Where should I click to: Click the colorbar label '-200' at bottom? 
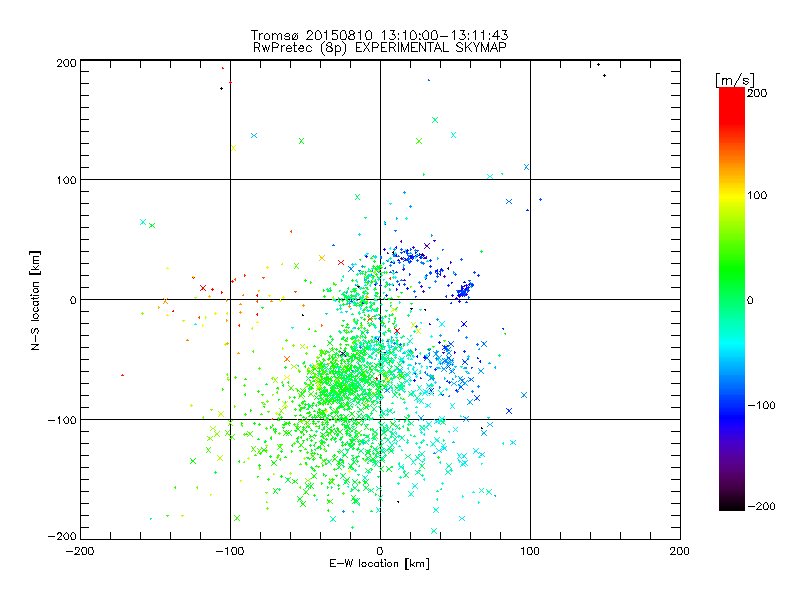761,506
